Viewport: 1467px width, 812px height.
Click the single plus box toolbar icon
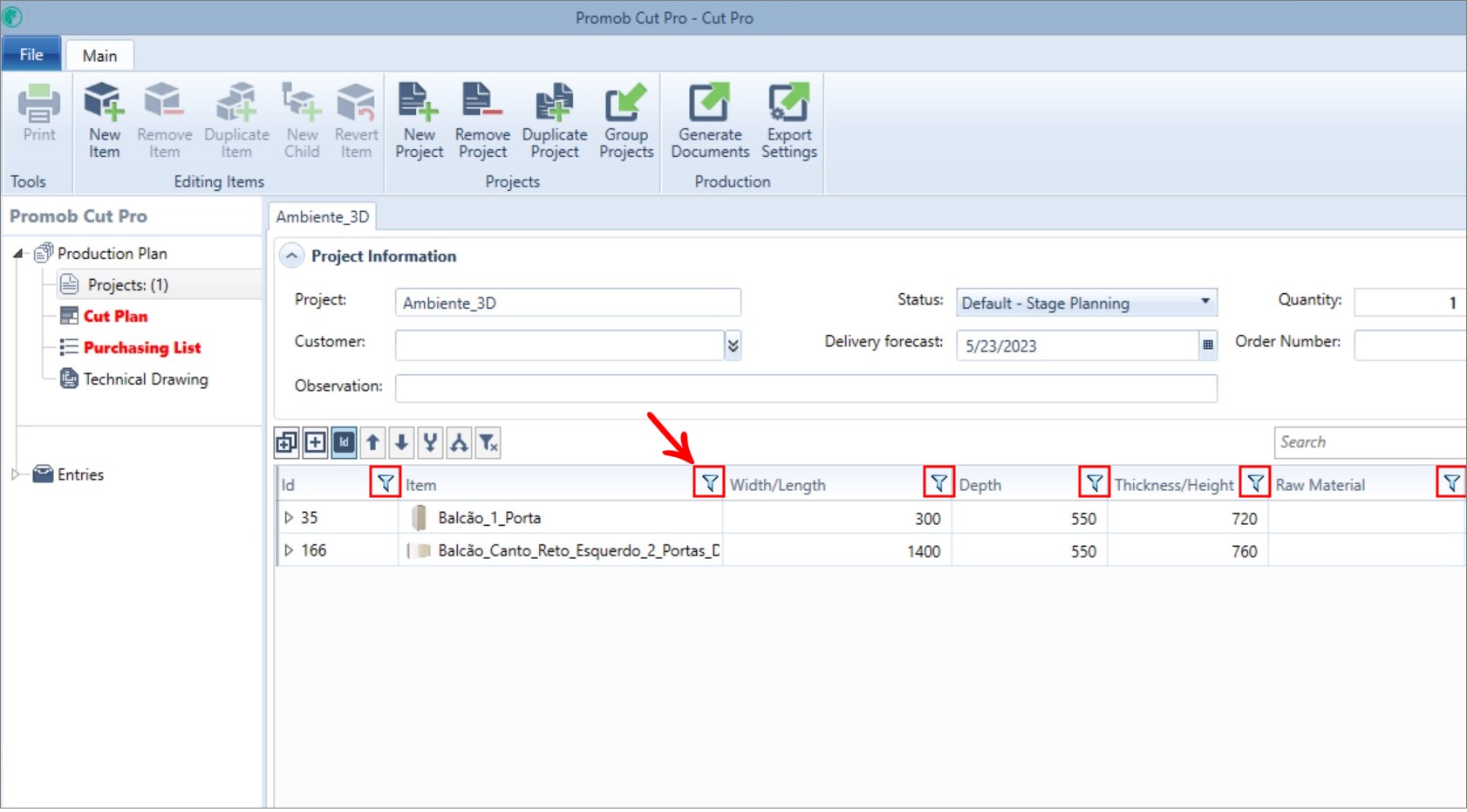coord(316,443)
